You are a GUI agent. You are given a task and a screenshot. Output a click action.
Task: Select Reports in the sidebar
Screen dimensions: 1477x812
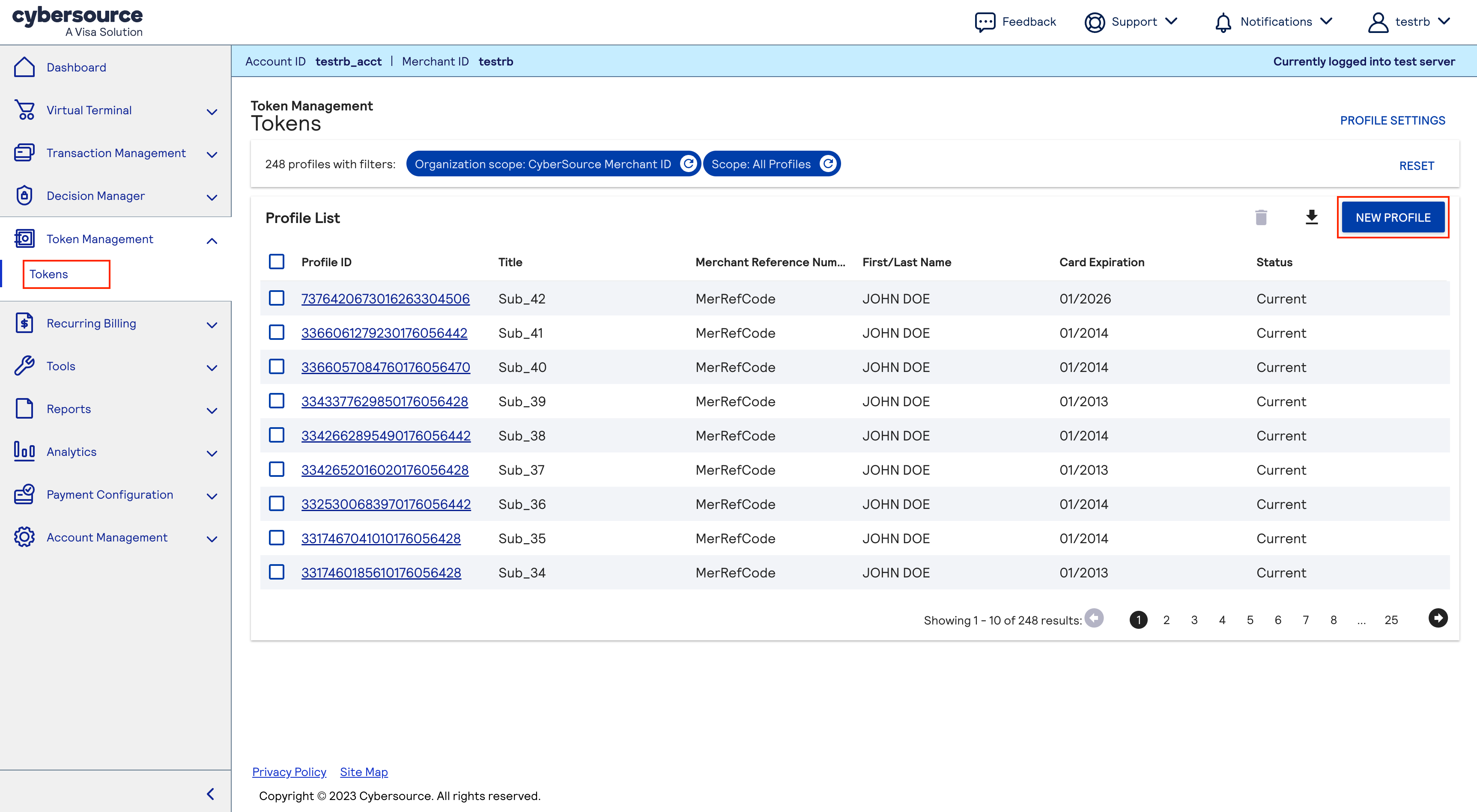point(68,409)
